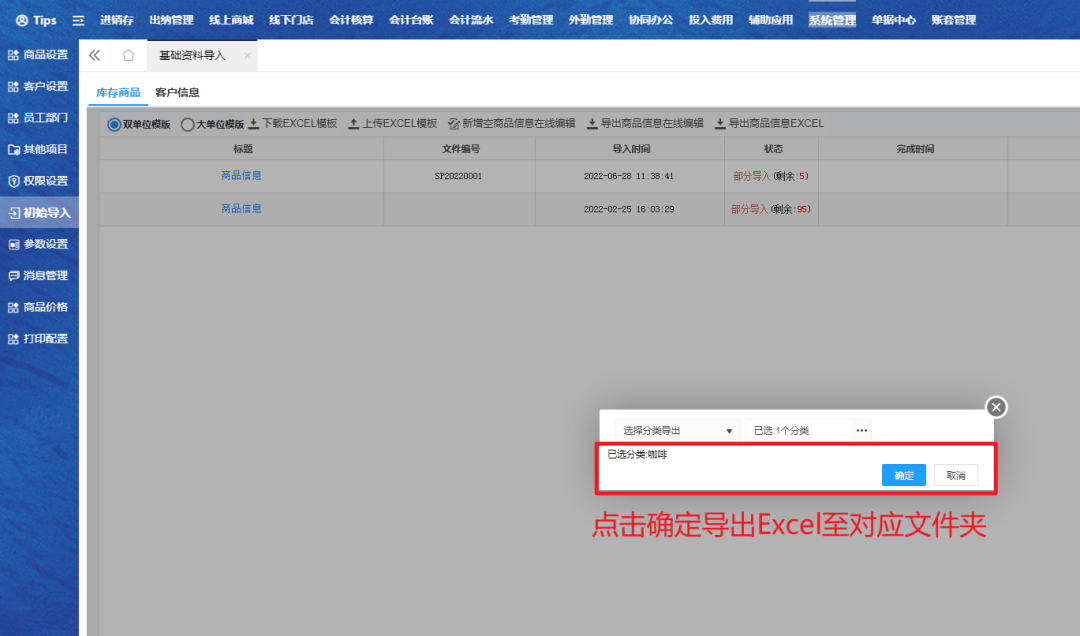Open 初始导入 in the left sidebar
Screen dimensions: 1080x636
coord(39,213)
